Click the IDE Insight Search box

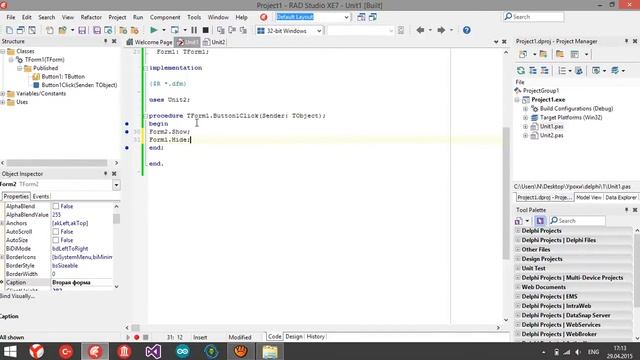[534, 17]
